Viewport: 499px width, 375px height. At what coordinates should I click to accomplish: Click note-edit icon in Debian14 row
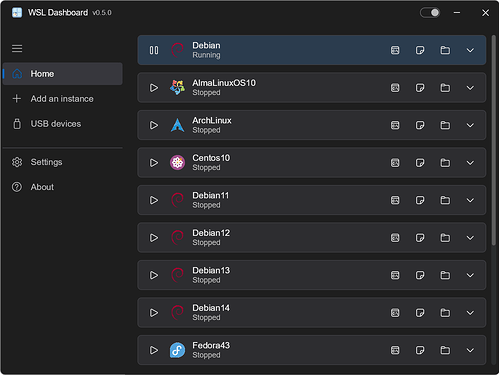coord(420,313)
